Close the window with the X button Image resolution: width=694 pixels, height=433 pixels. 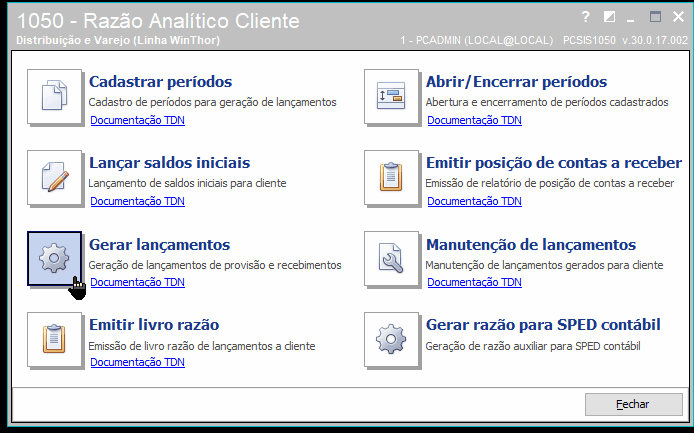click(678, 17)
